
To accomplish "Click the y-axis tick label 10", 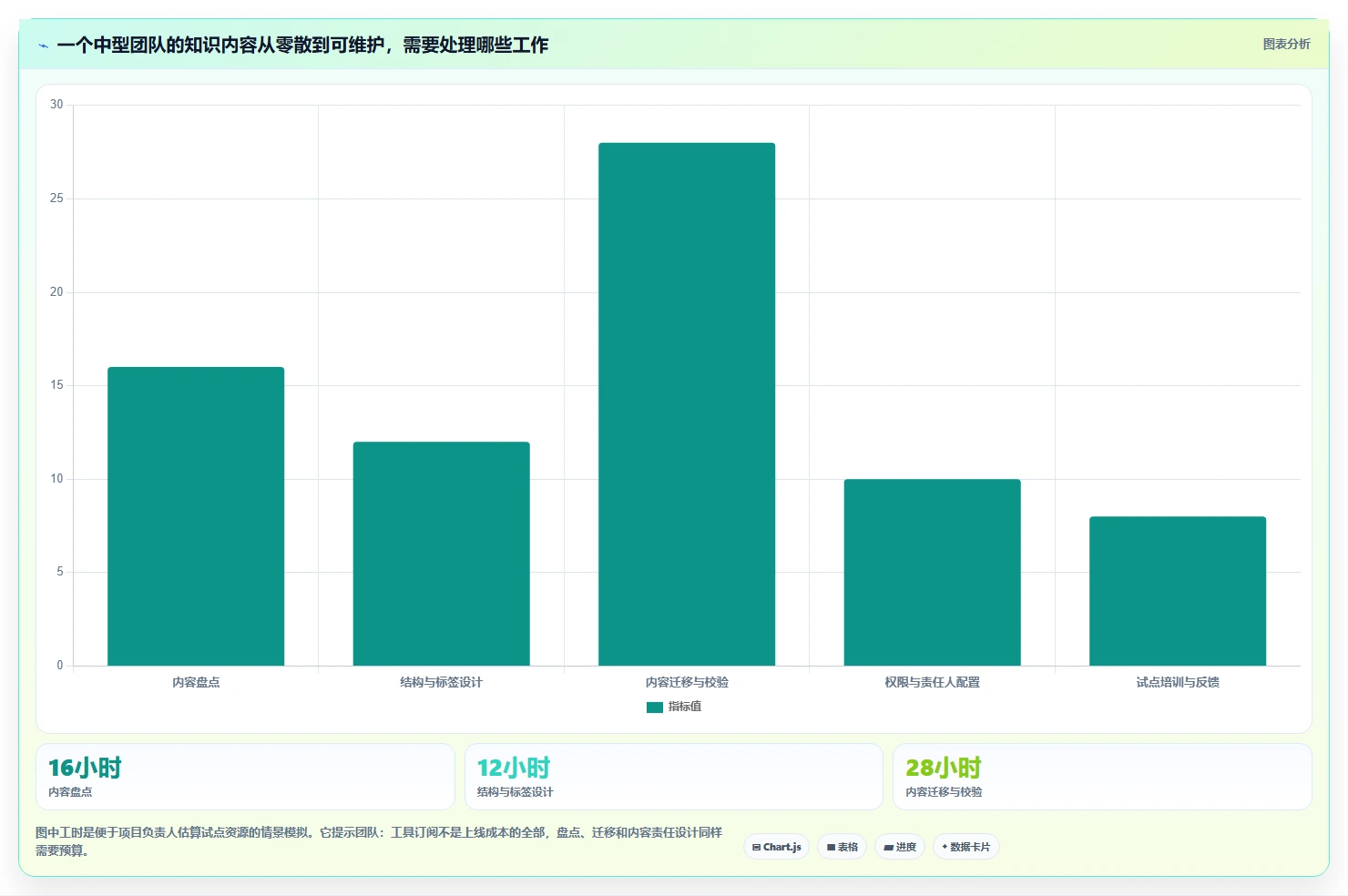I will (56, 479).
